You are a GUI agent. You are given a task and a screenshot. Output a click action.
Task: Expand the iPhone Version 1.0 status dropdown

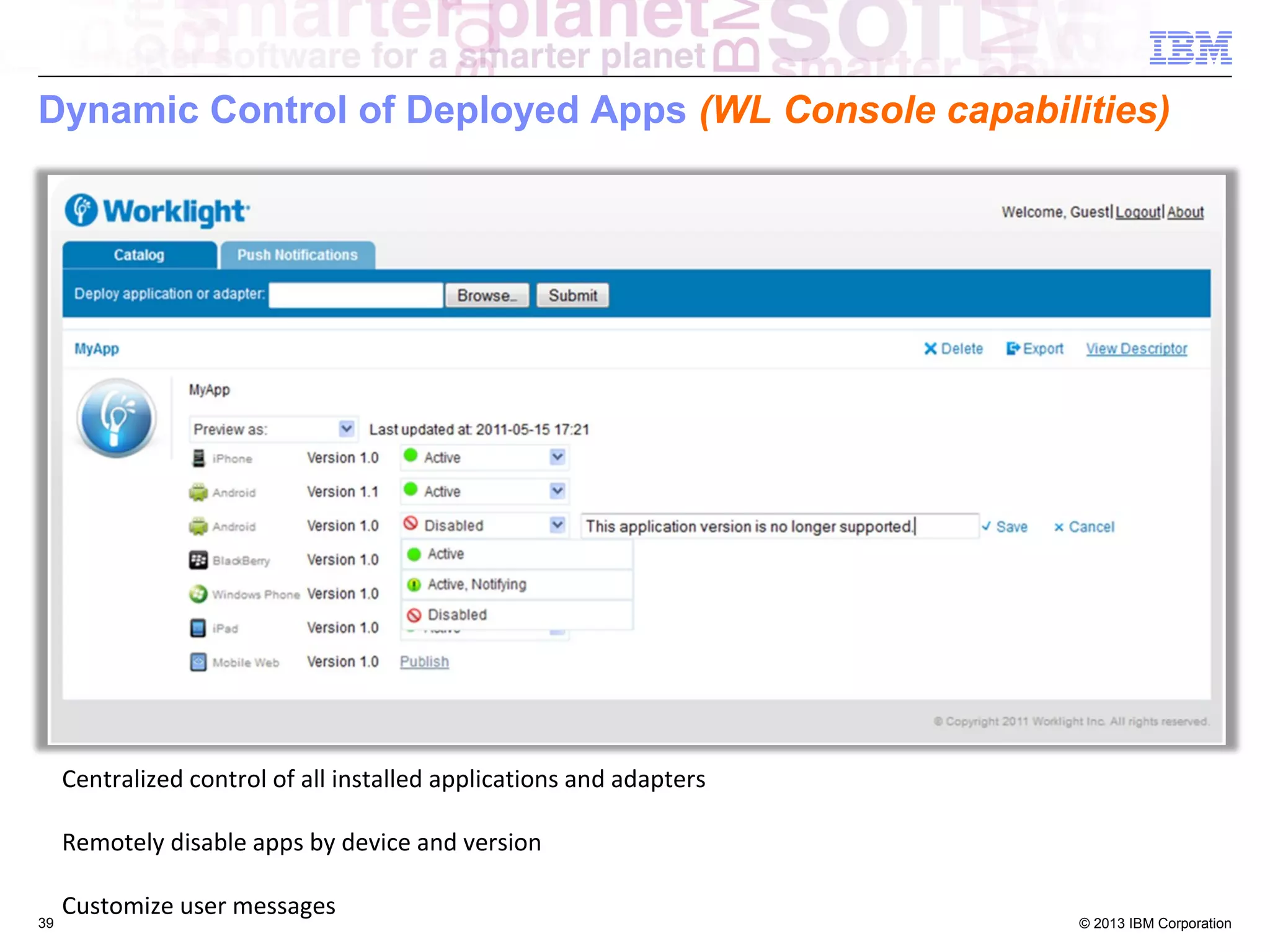[x=484, y=457]
